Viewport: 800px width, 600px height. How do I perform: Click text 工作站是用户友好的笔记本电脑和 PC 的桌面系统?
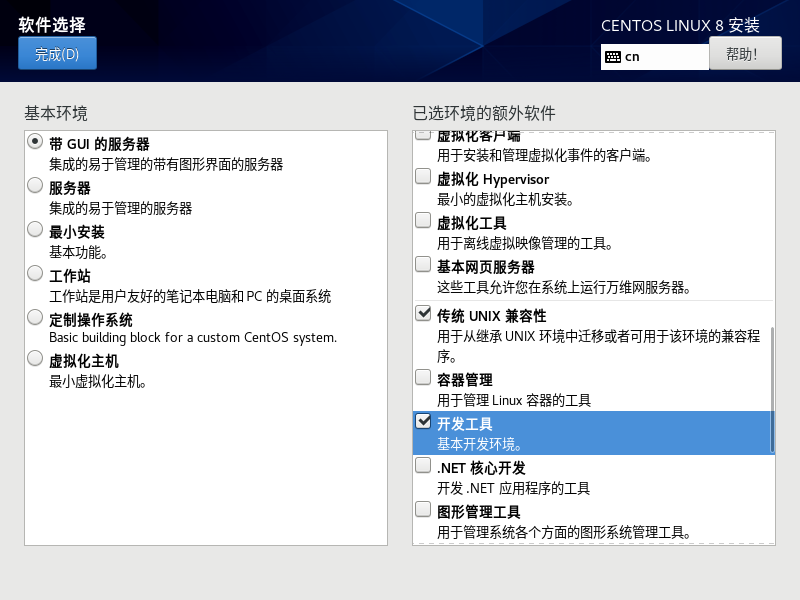(x=190, y=296)
